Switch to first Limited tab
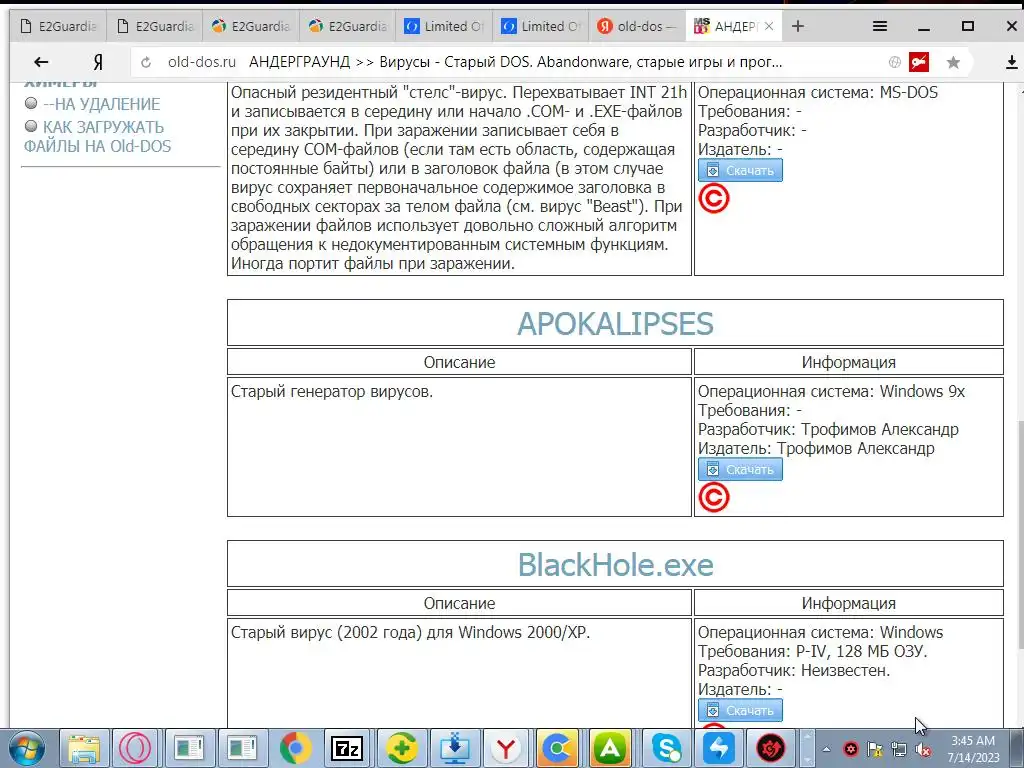 click(x=445, y=26)
